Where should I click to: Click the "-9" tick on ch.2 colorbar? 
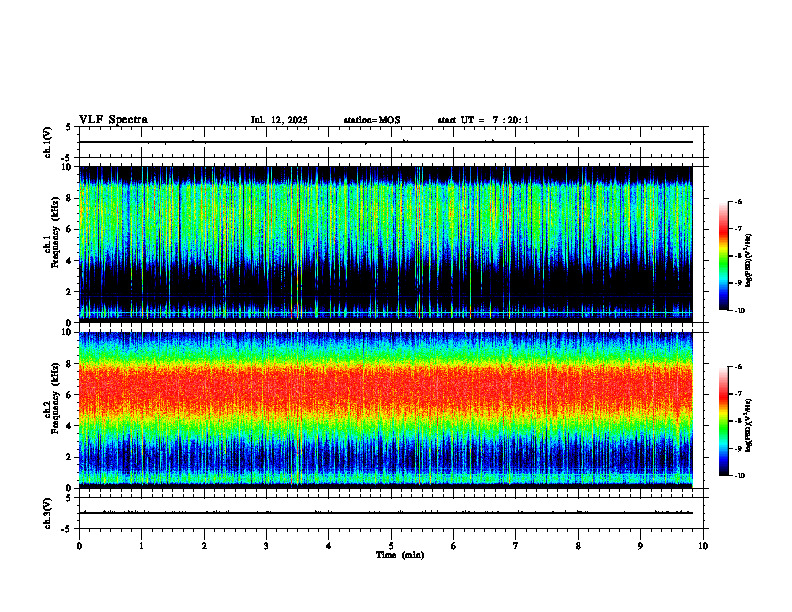(x=738, y=448)
